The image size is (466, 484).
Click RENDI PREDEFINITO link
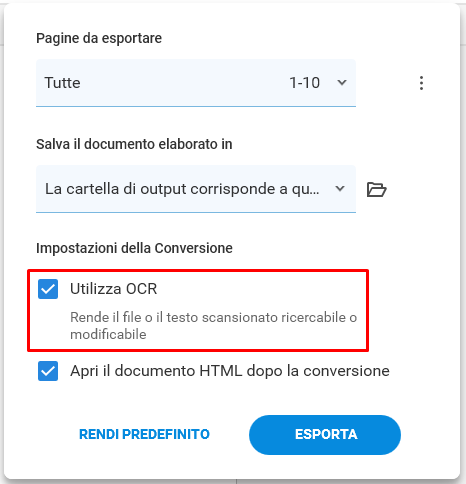[x=144, y=434]
